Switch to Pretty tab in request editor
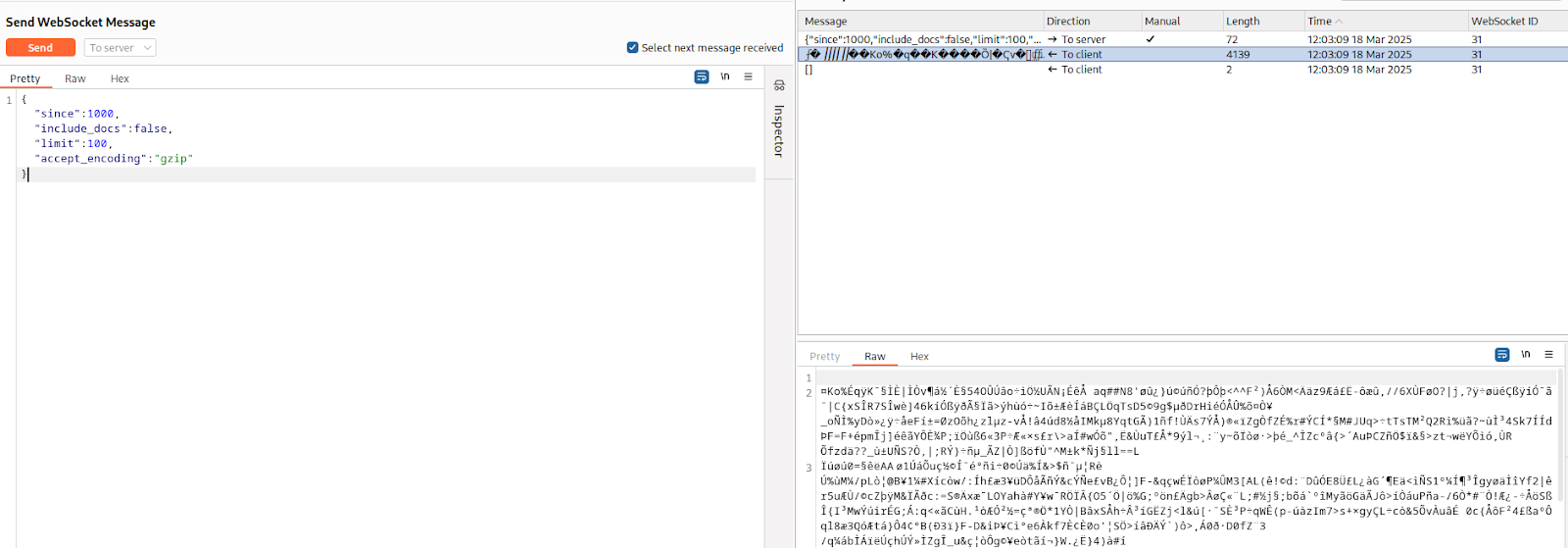1568x548 pixels. 25,78
